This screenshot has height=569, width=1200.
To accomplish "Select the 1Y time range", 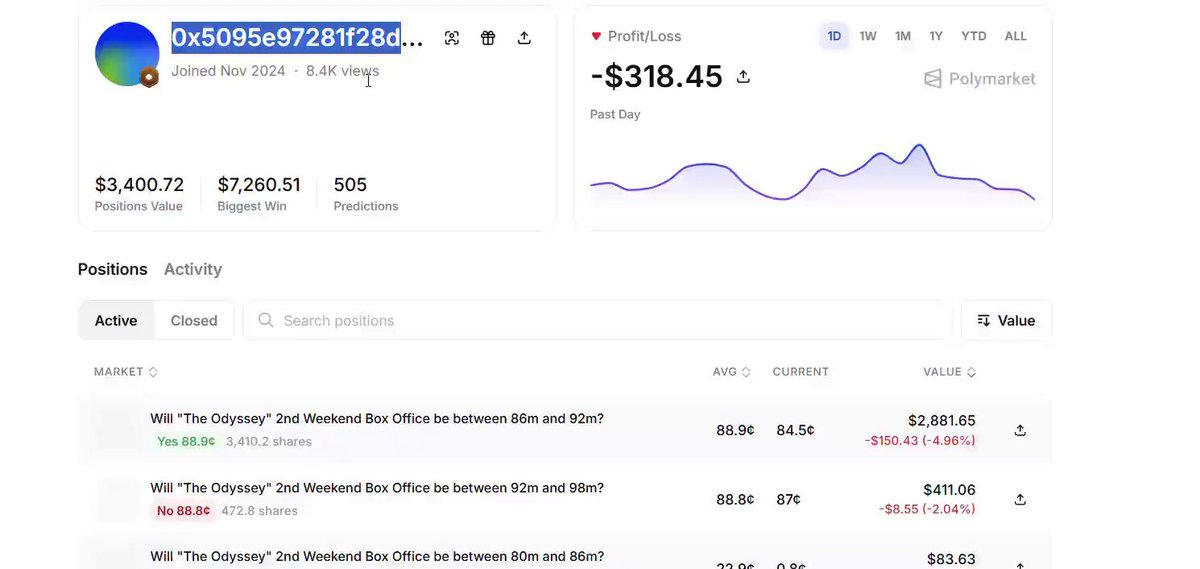I will (936, 36).
